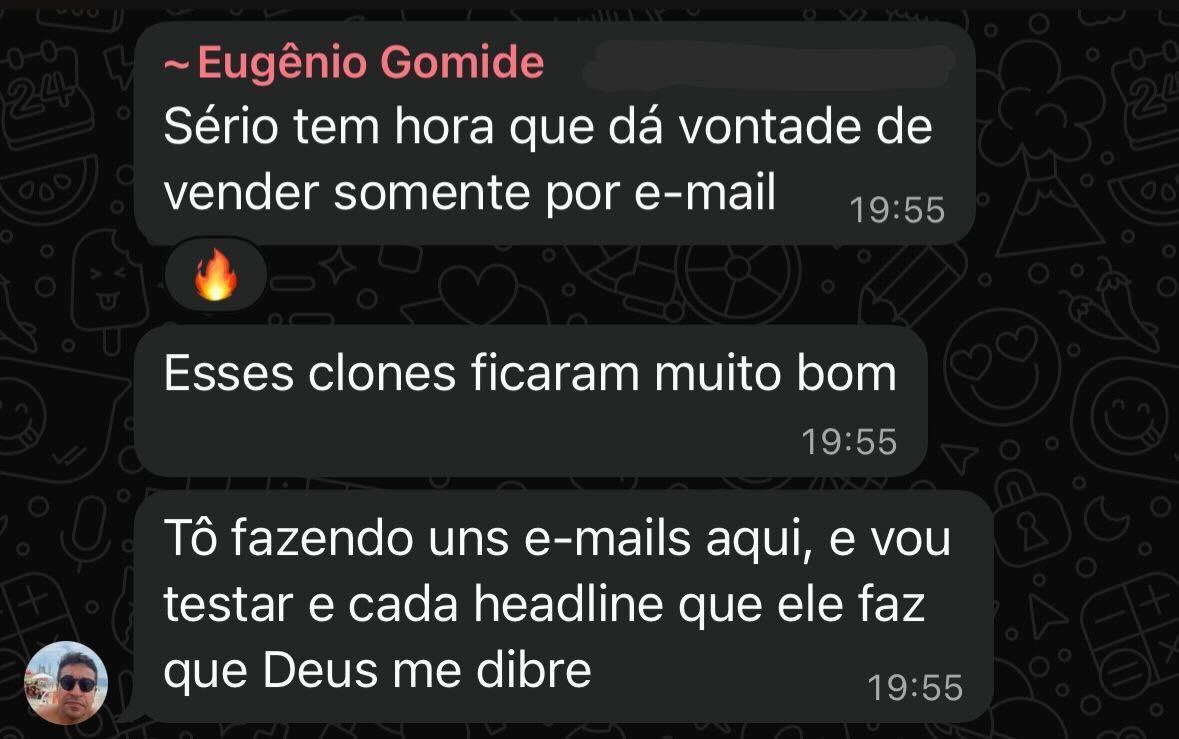Click the 19:55 timestamp on the 'Esses clones' message
Screen dimensions: 1179x739
[849, 441]
